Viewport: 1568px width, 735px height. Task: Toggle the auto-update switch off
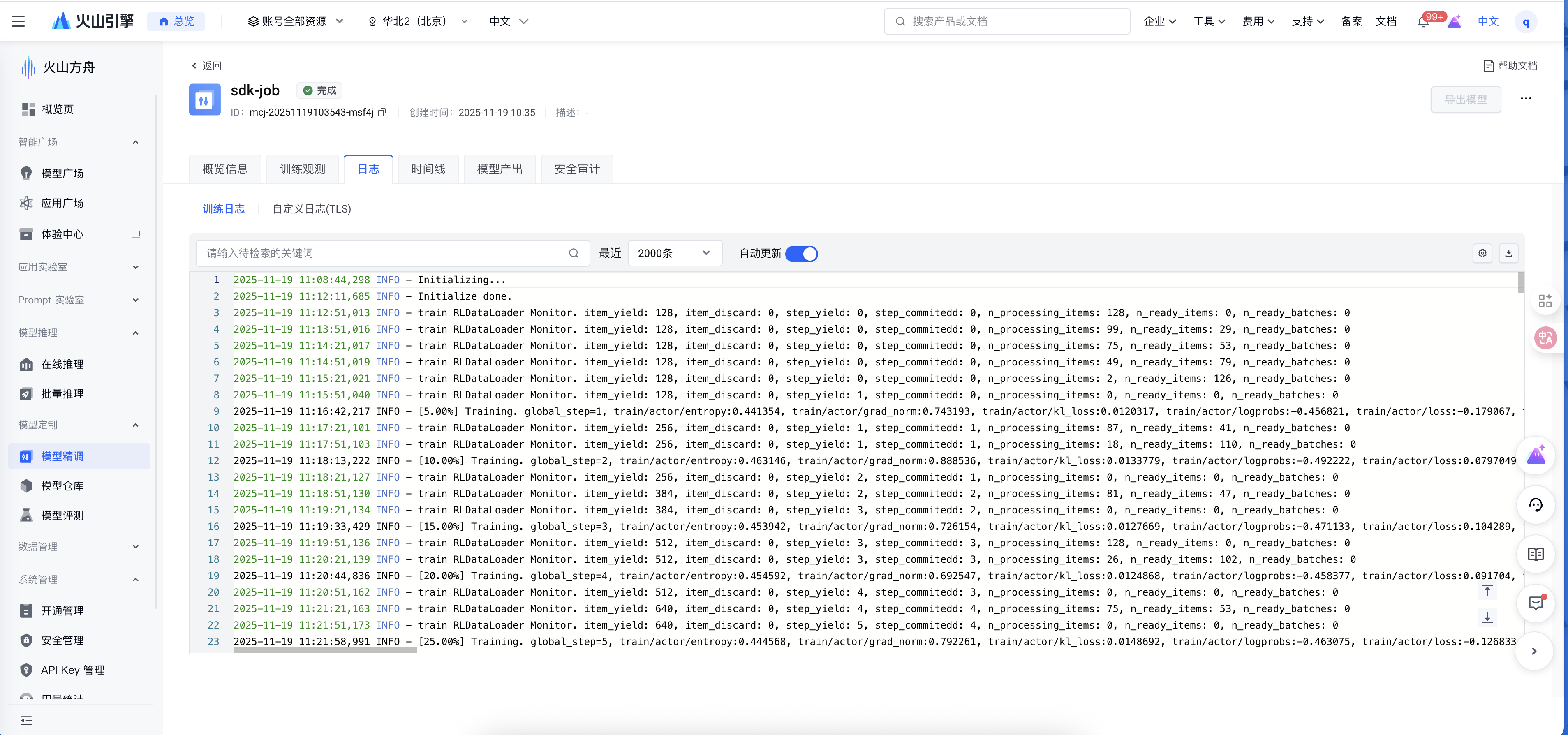[801, 254]
